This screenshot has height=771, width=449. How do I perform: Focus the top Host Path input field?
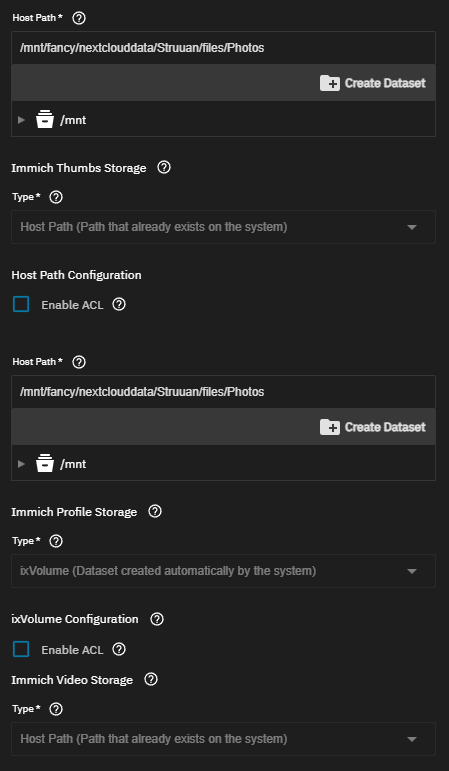(x=223, y=48)
